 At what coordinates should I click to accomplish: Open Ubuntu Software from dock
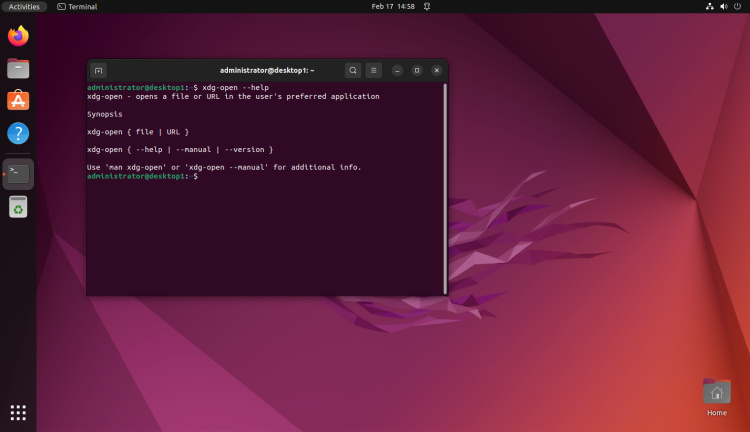click(x=18, y=101)
